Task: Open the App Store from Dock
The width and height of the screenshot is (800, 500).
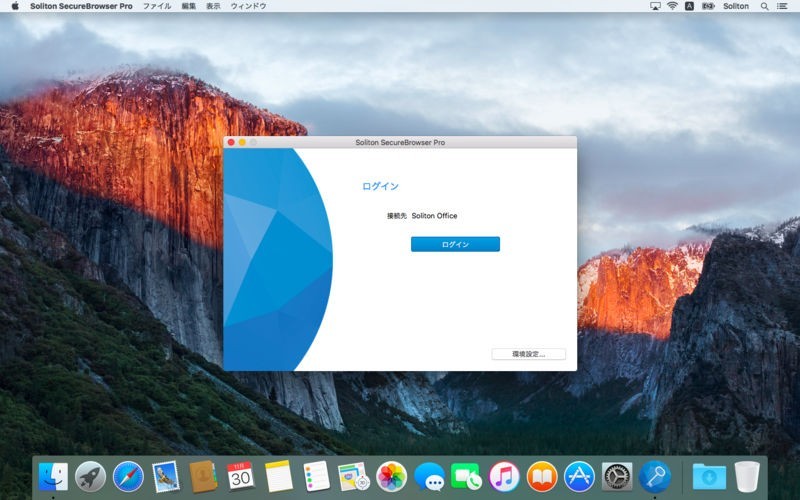Action: pos(579,476)
